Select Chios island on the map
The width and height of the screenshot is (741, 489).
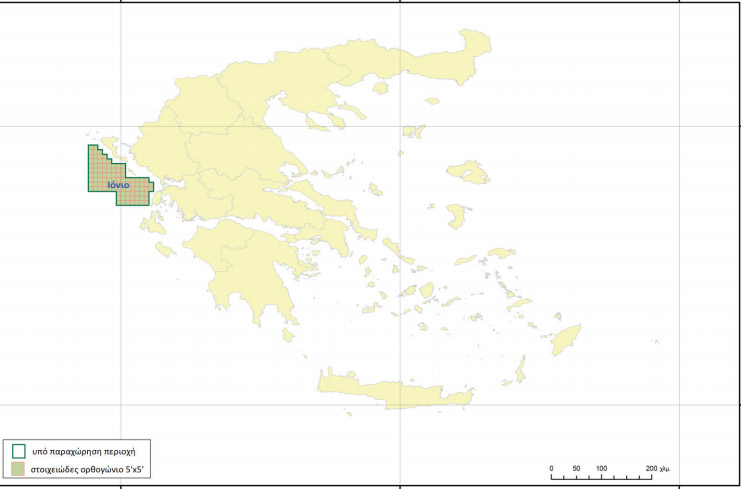point(459,217)
